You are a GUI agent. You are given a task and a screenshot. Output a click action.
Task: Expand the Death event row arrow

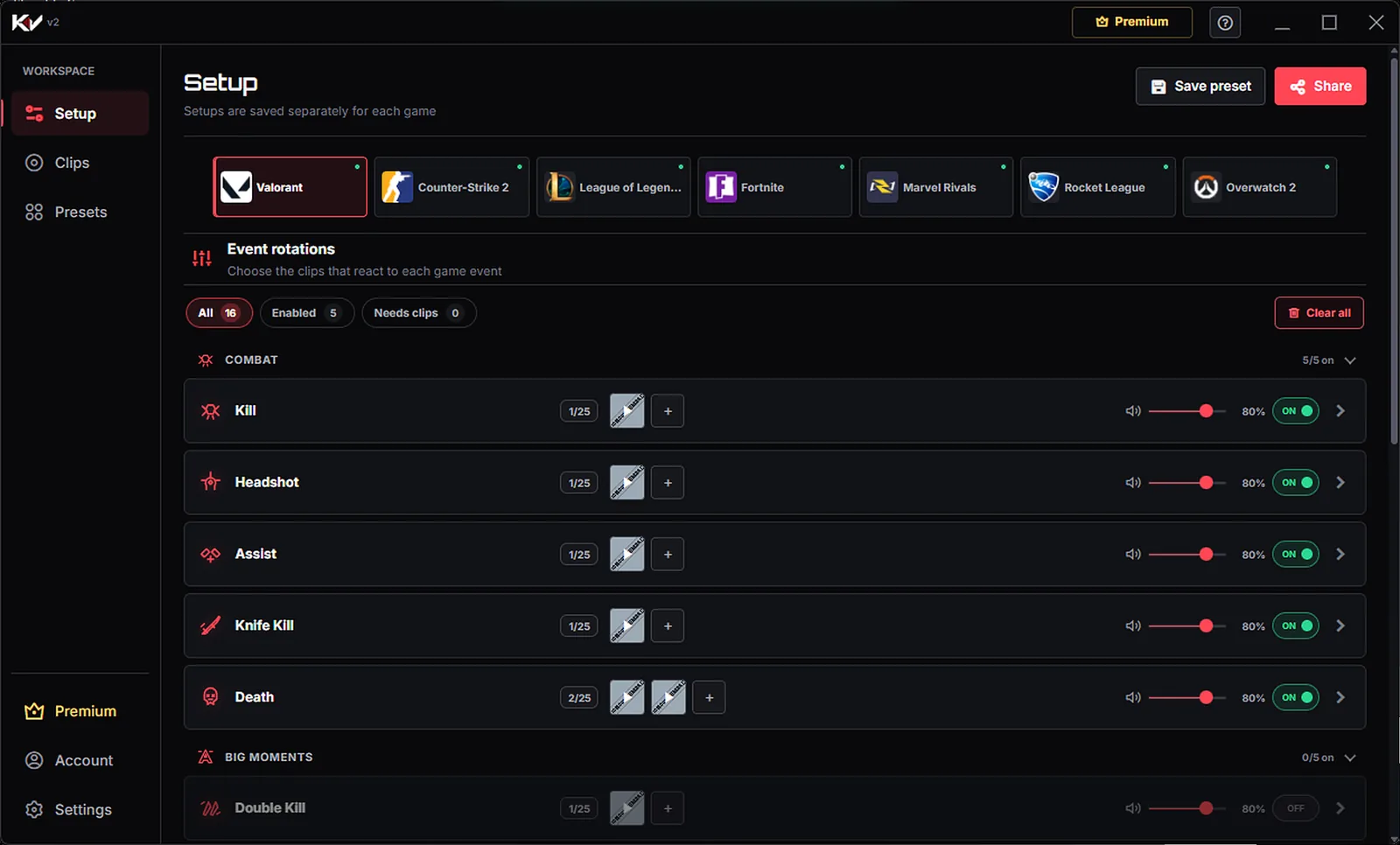(x=1340, y=698)
